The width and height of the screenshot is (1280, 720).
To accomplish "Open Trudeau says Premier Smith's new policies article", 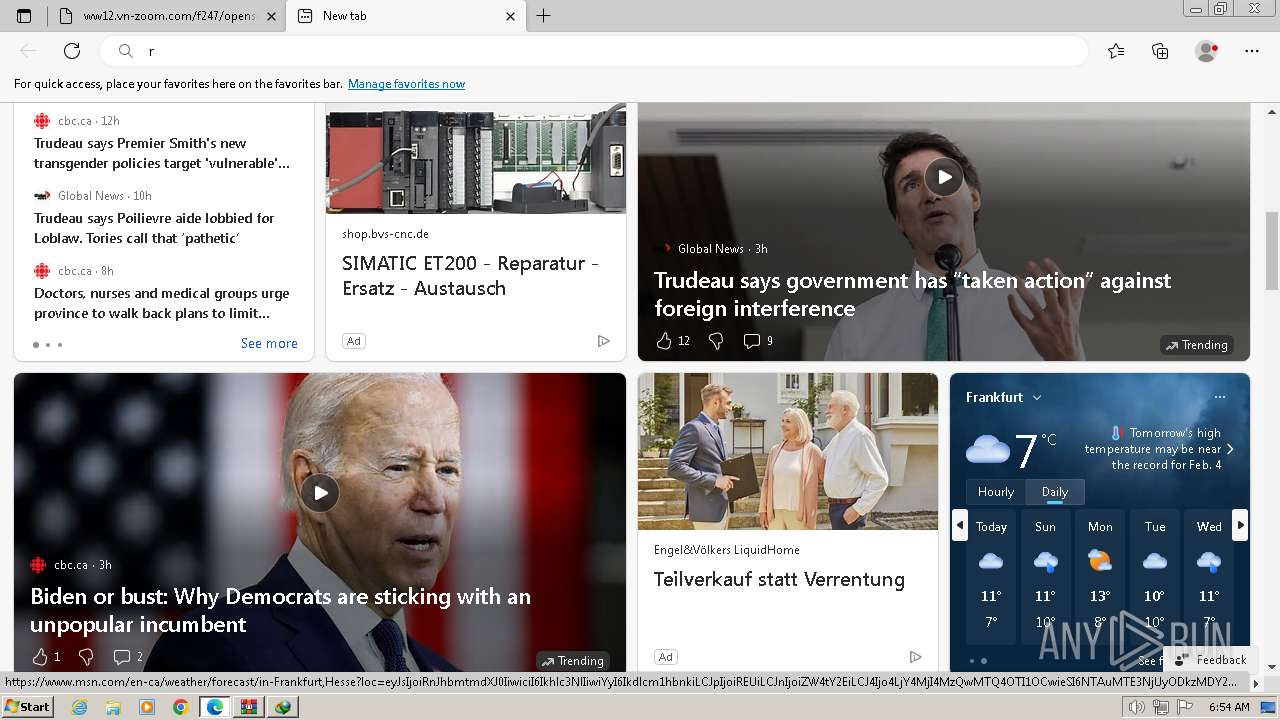I will (162, 153).
